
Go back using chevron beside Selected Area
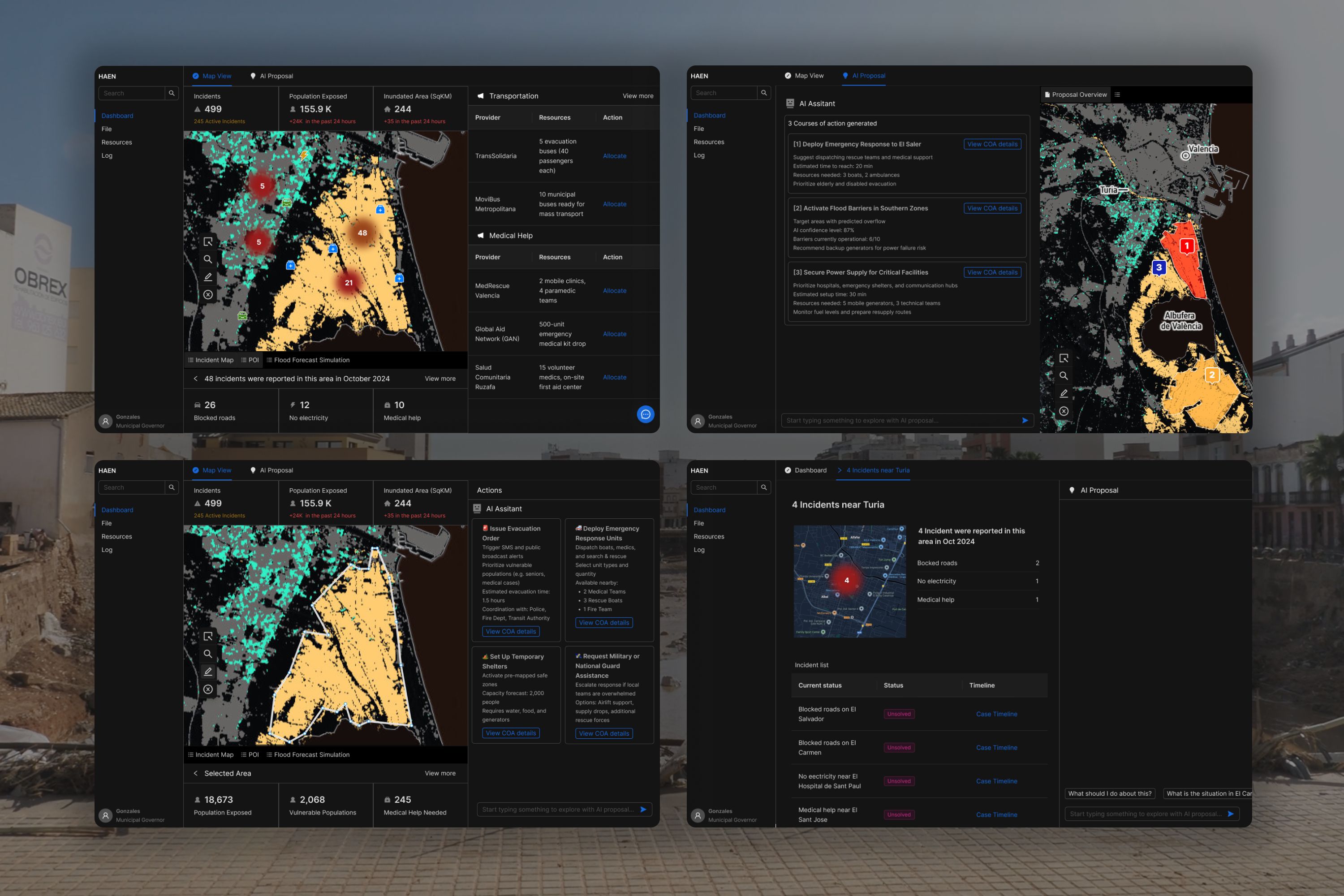click(x=195, y=773)
